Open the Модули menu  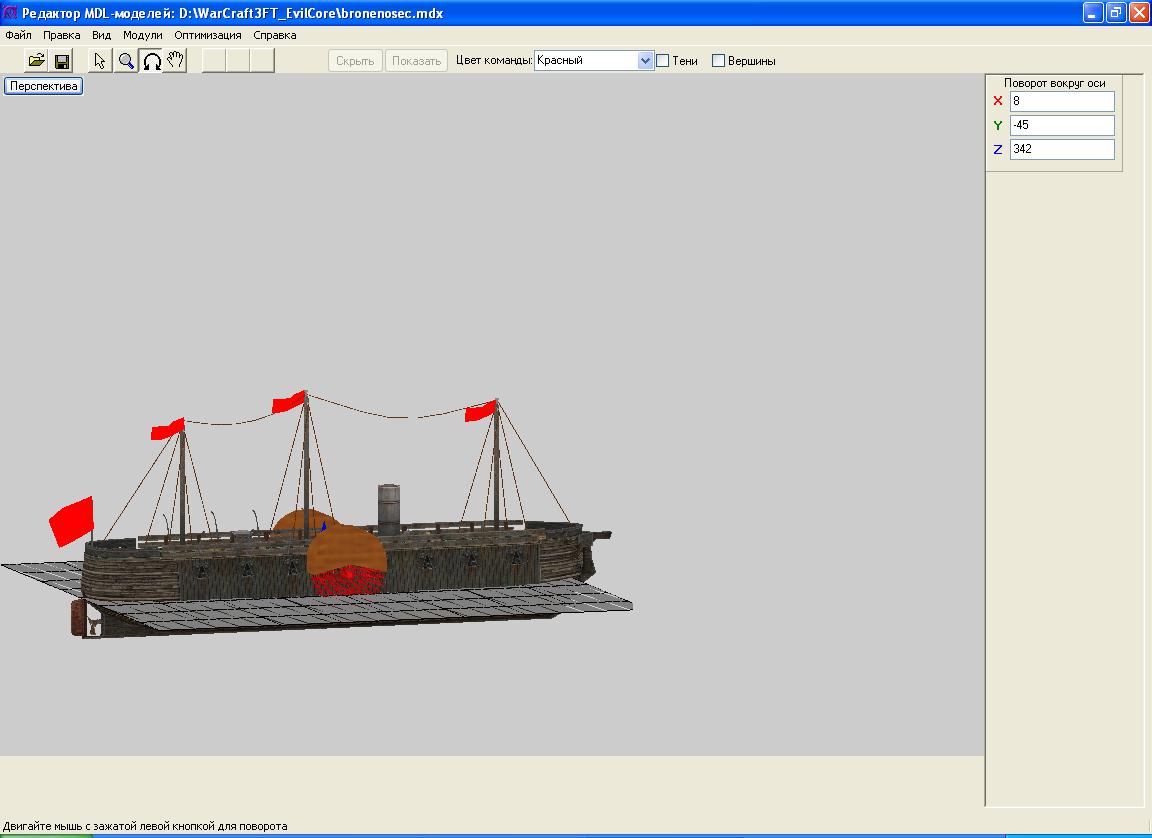click(x=143, y=35)
